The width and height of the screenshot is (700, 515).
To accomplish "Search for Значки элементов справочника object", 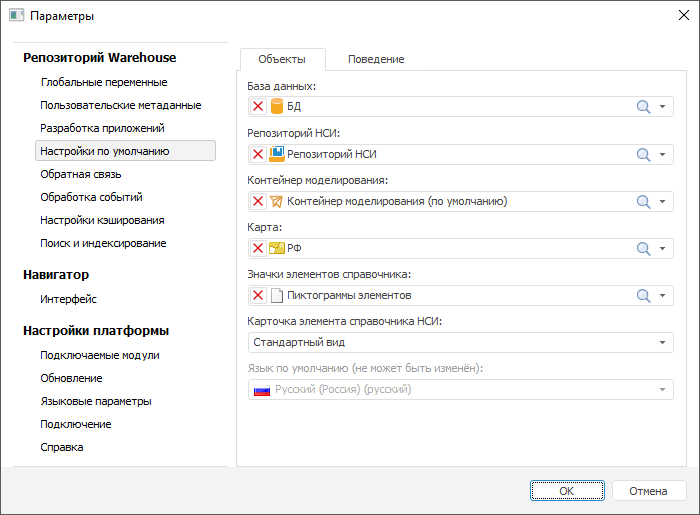I will (644, 295).
